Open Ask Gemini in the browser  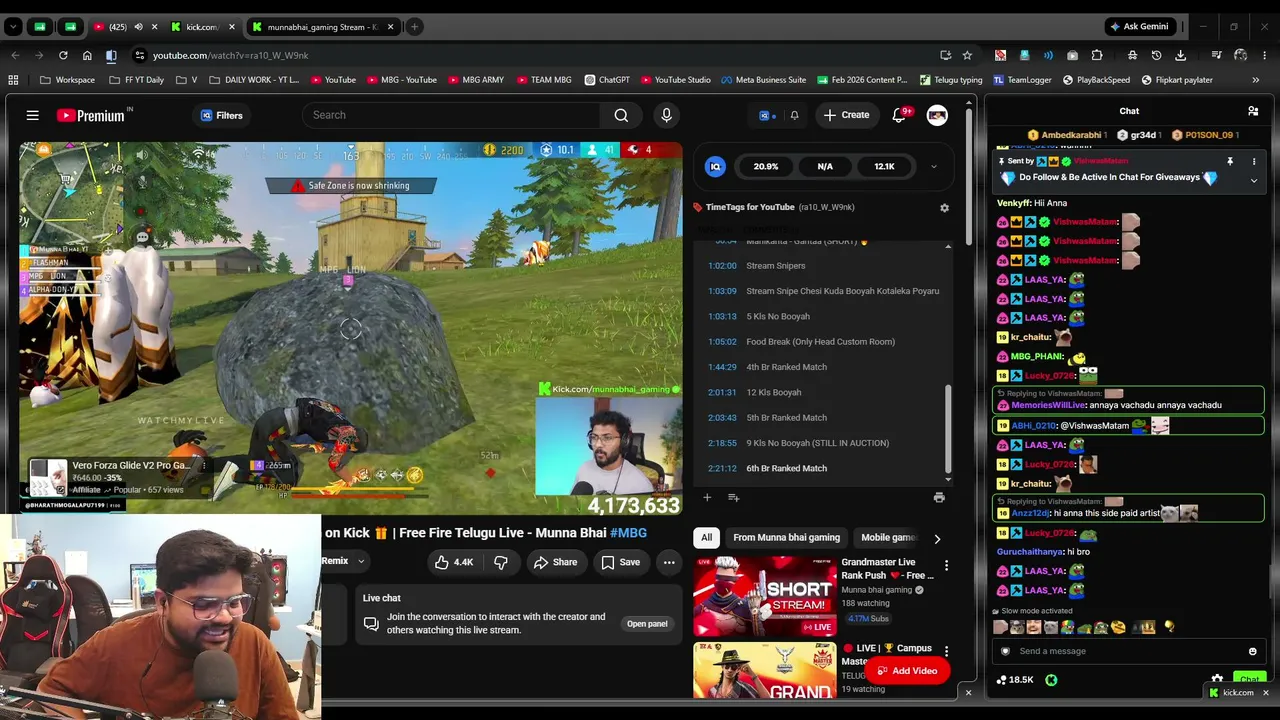point(1139,27)
